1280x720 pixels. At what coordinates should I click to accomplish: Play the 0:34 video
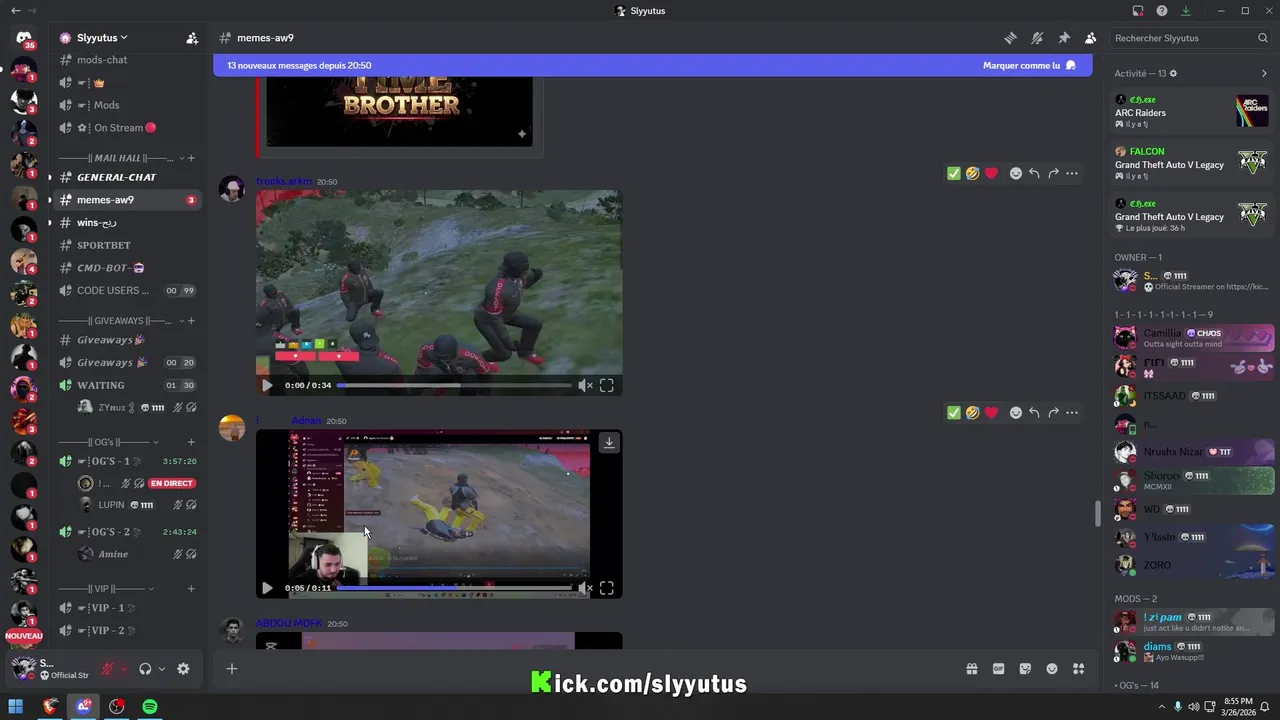tap(267, 385)
